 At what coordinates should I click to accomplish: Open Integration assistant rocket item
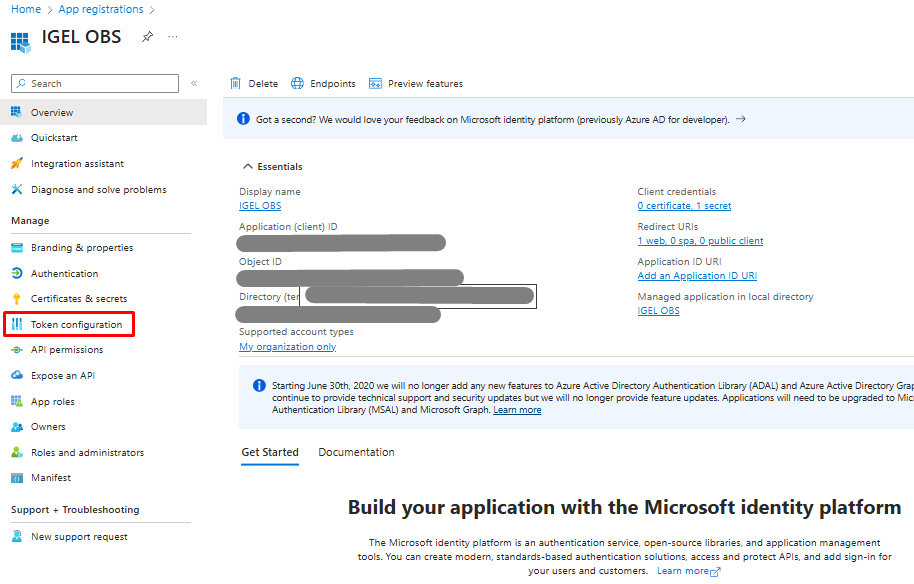click(77, 164)
